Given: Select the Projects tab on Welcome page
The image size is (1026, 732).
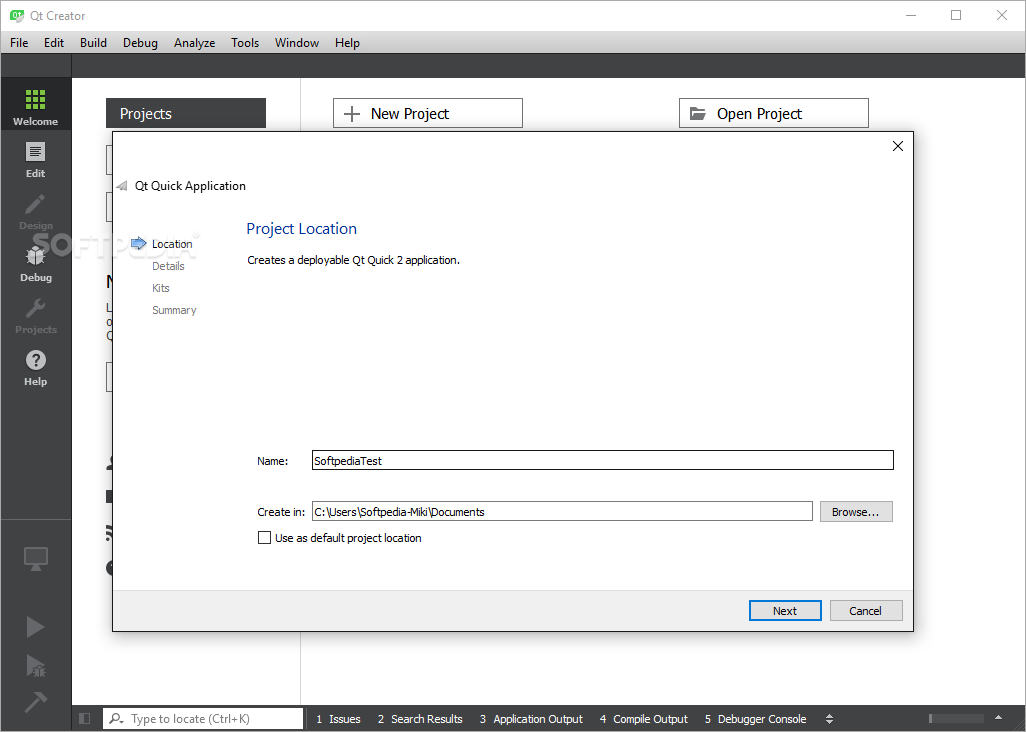Looking at the screenshot, I should click(x=186, y=113).
